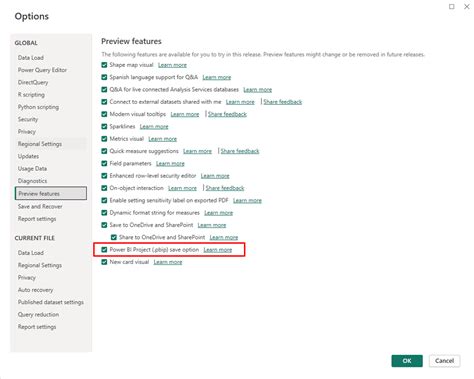Disable Power BI Project (.pbip) save option

(x=104, y=250)
